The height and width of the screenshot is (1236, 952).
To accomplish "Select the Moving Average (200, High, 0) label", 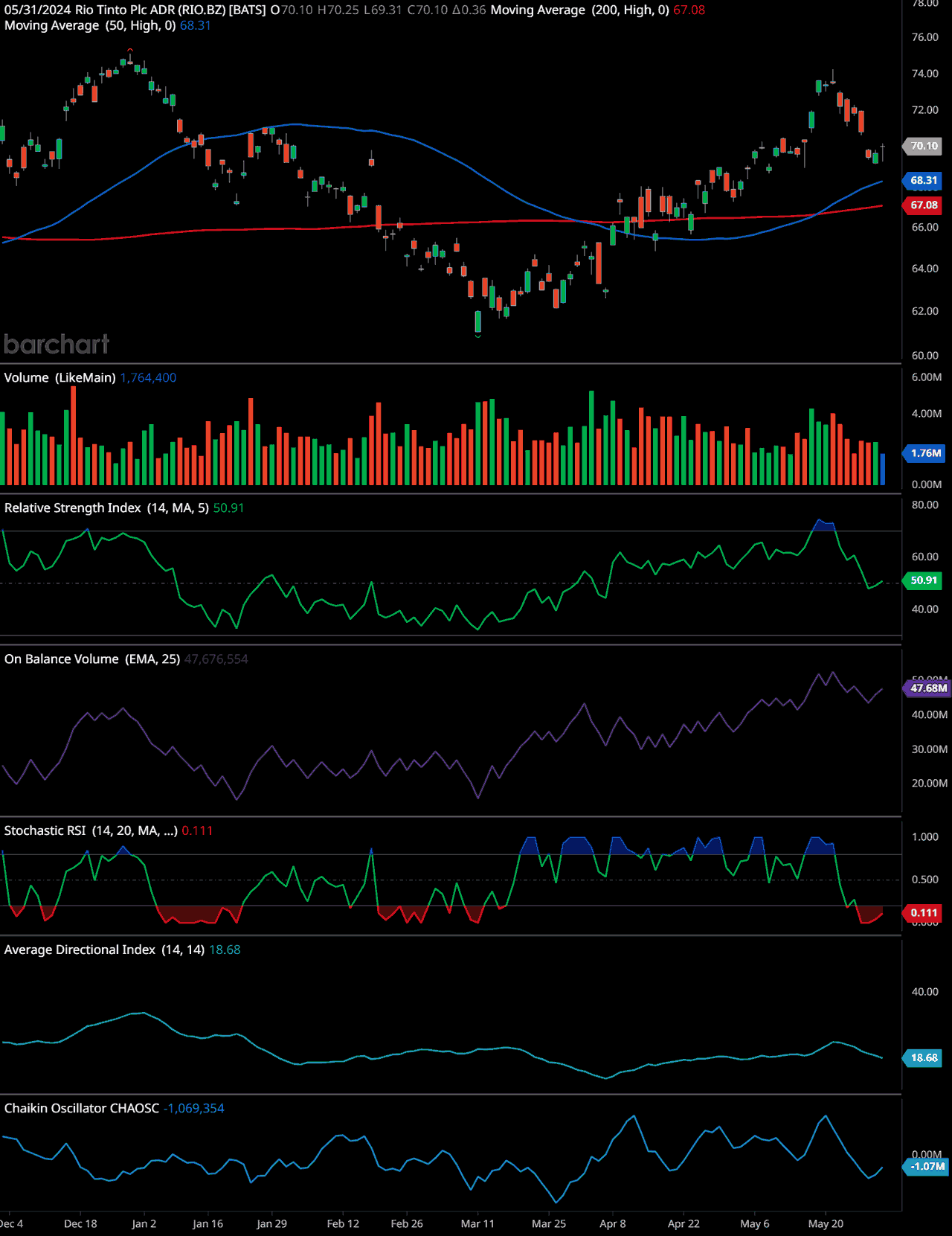I will pyautogui.click(x=580, y=10).
